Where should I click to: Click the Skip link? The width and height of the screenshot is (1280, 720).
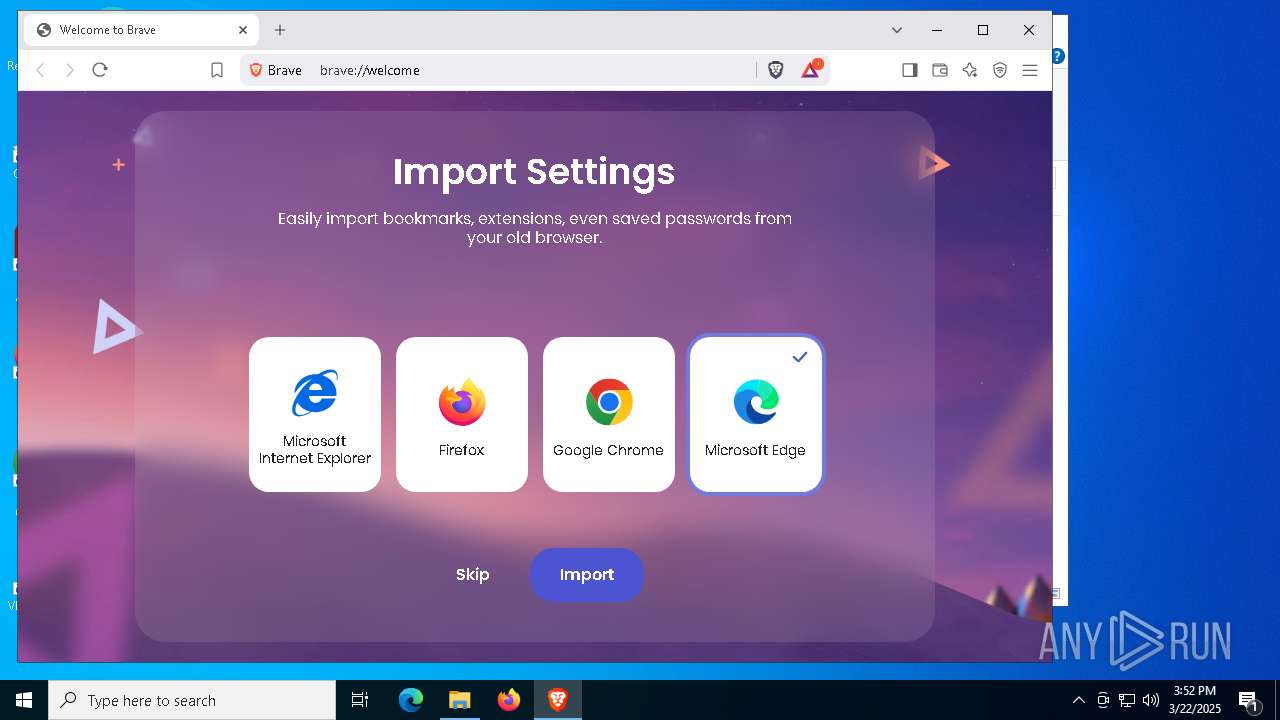[x=473, y=575]
